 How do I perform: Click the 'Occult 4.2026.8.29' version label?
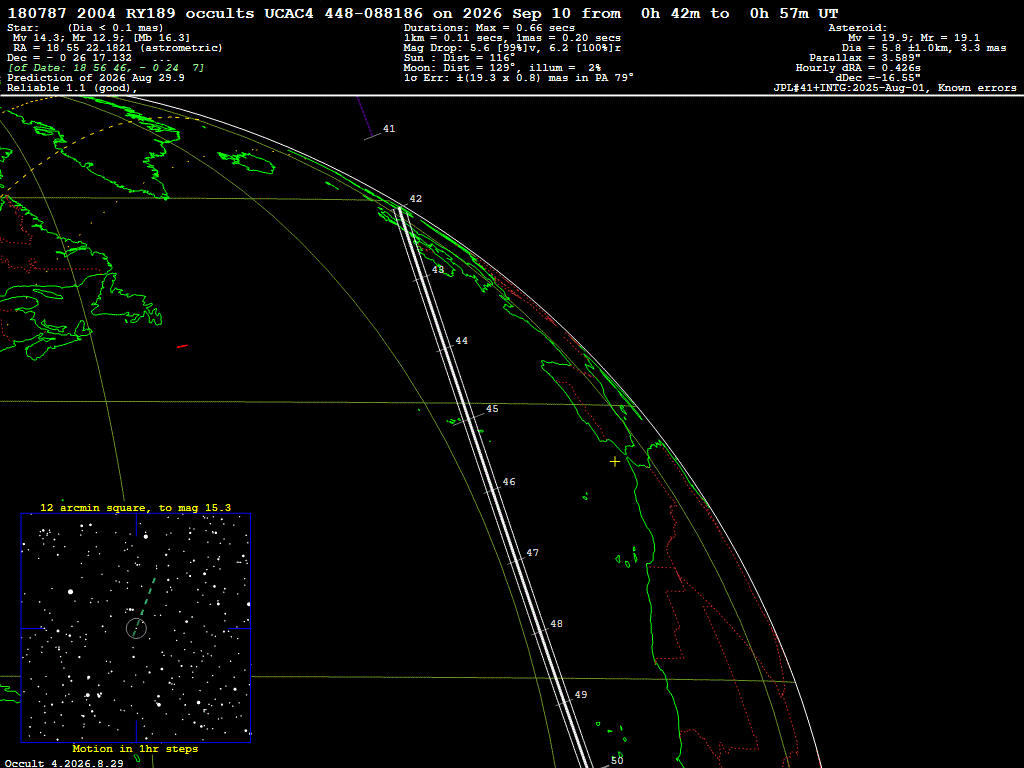coord(64,763)
